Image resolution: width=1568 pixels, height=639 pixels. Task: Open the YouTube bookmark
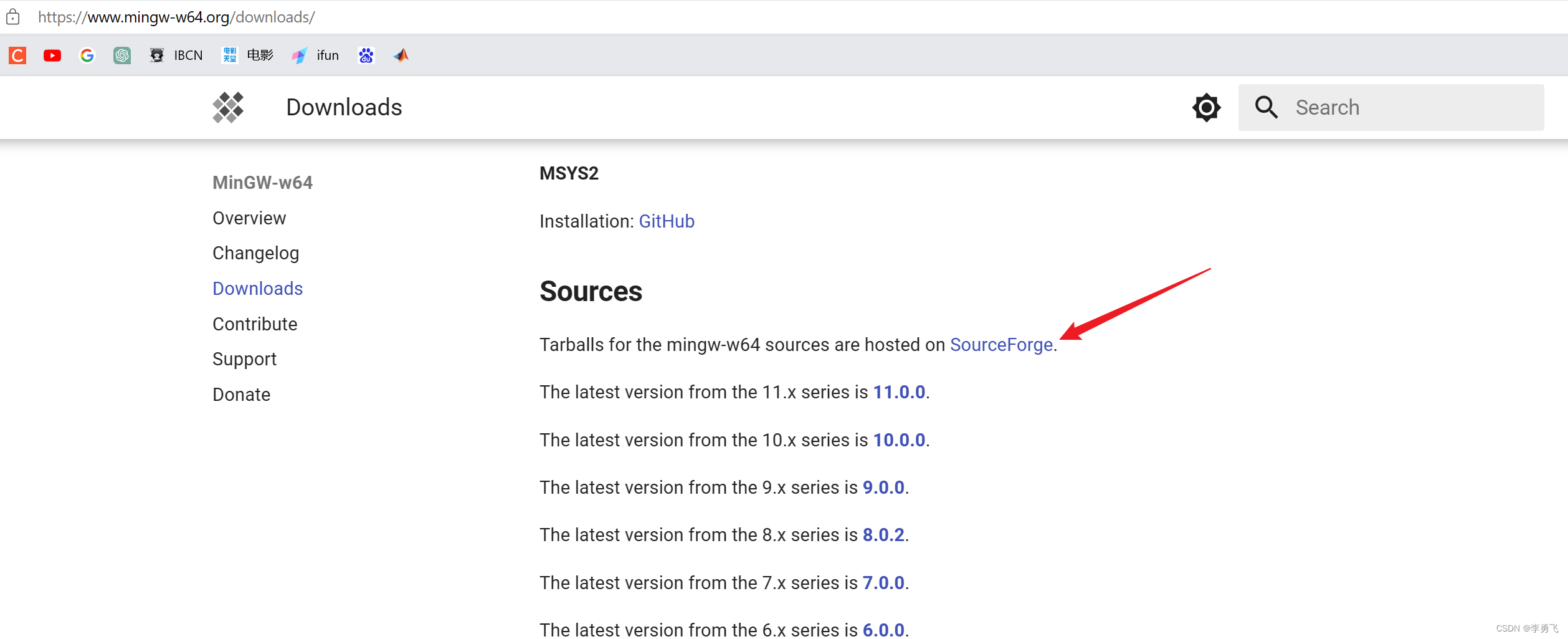[52, 55]
